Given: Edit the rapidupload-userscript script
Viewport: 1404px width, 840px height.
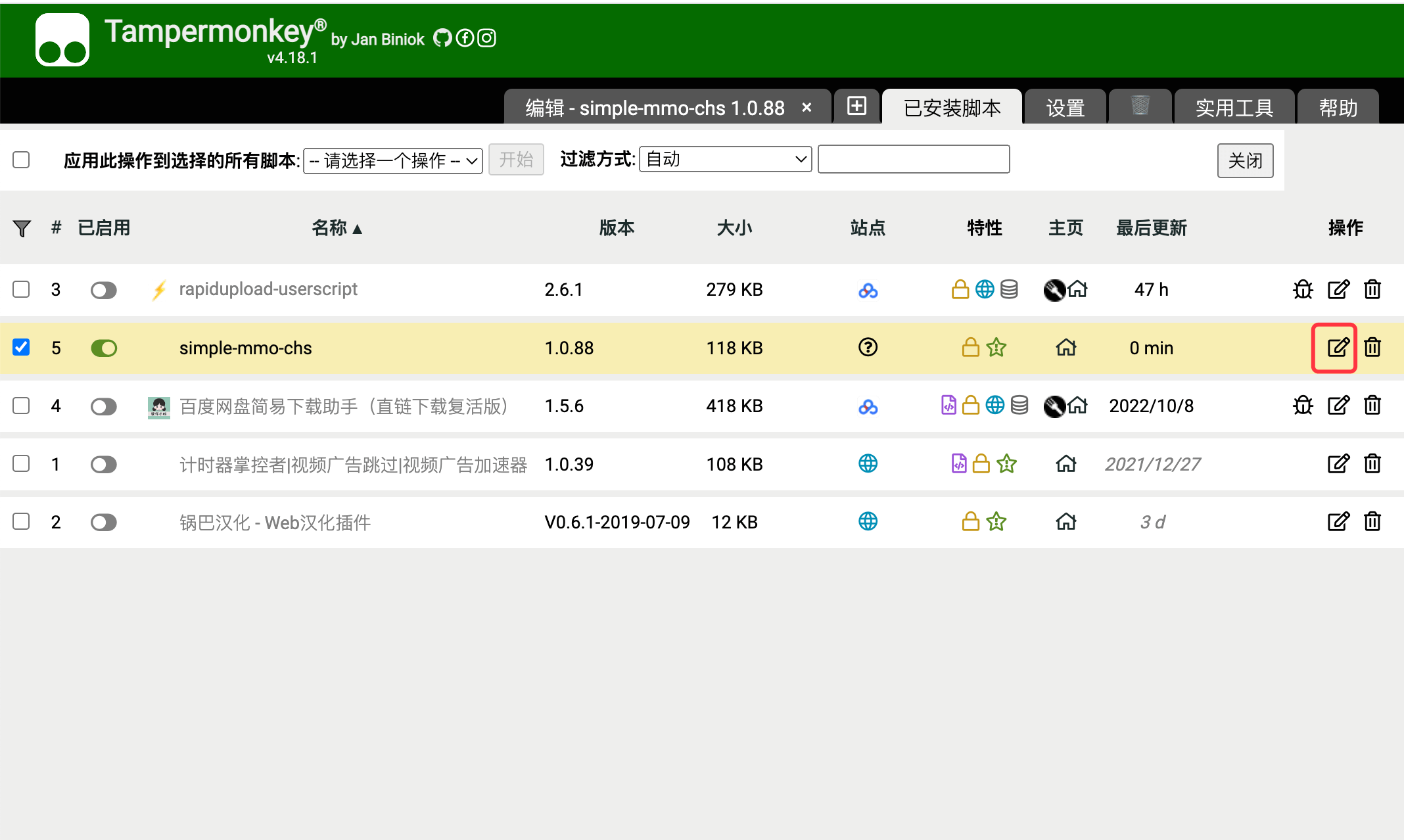Looking at the screenshot, I should click(x=1338, y=289).
